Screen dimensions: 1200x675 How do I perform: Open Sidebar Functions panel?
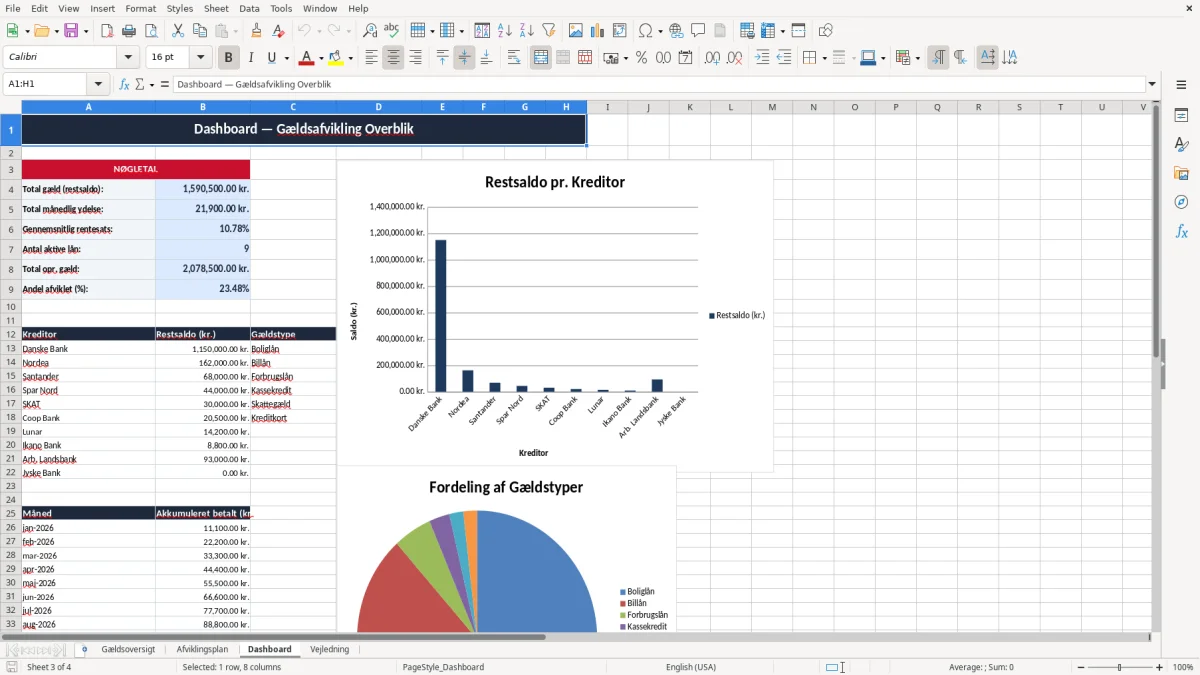[x=1181, y=231]
